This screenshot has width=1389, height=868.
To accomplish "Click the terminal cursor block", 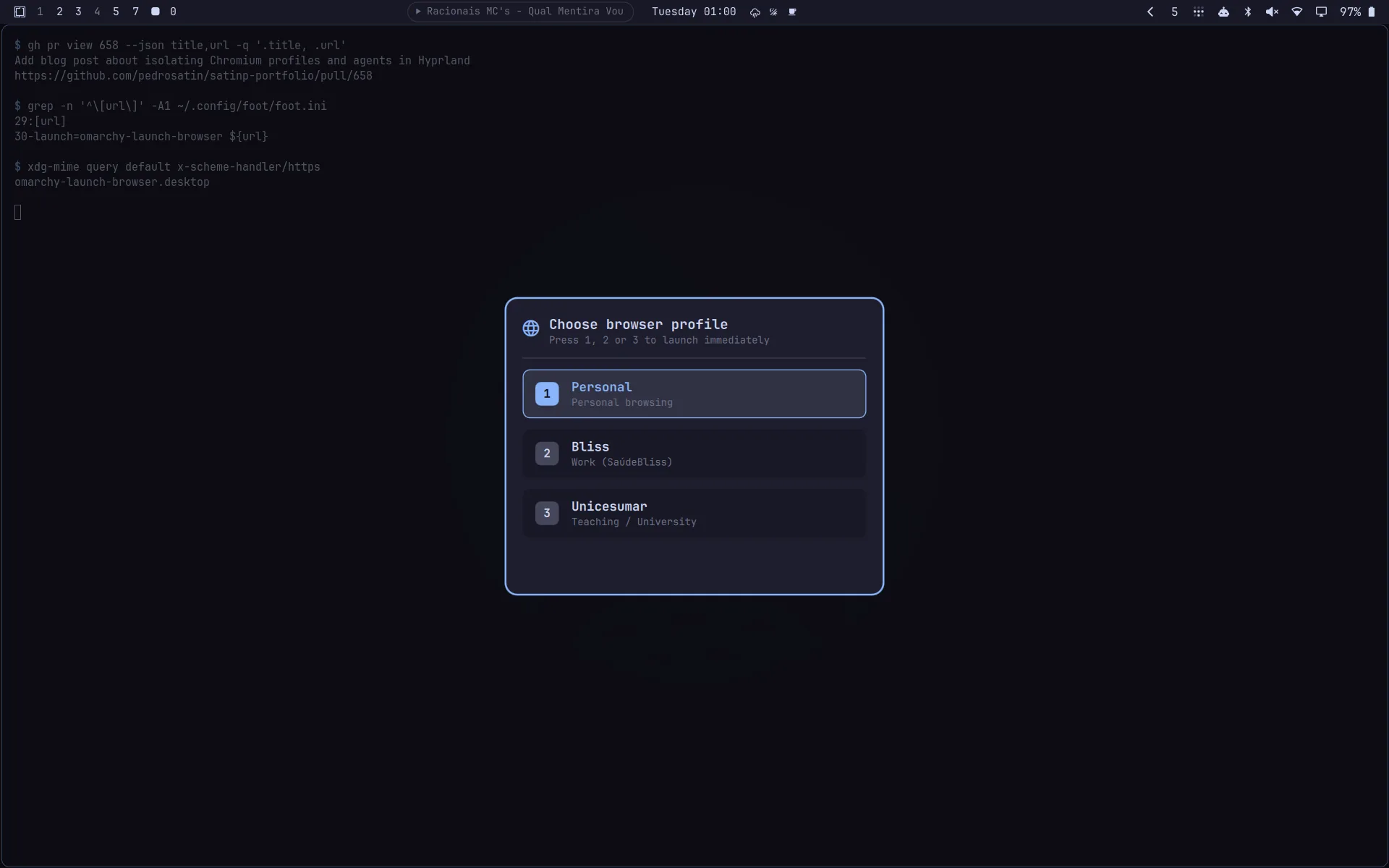I will point(18,212).
